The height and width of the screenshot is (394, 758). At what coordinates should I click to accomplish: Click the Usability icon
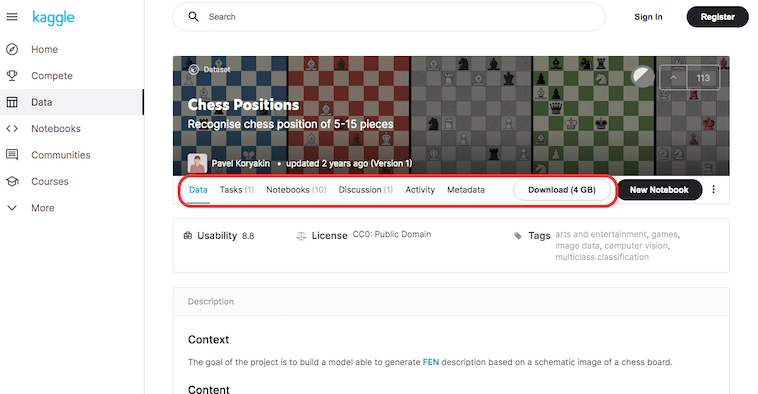[x=188, y=235]
